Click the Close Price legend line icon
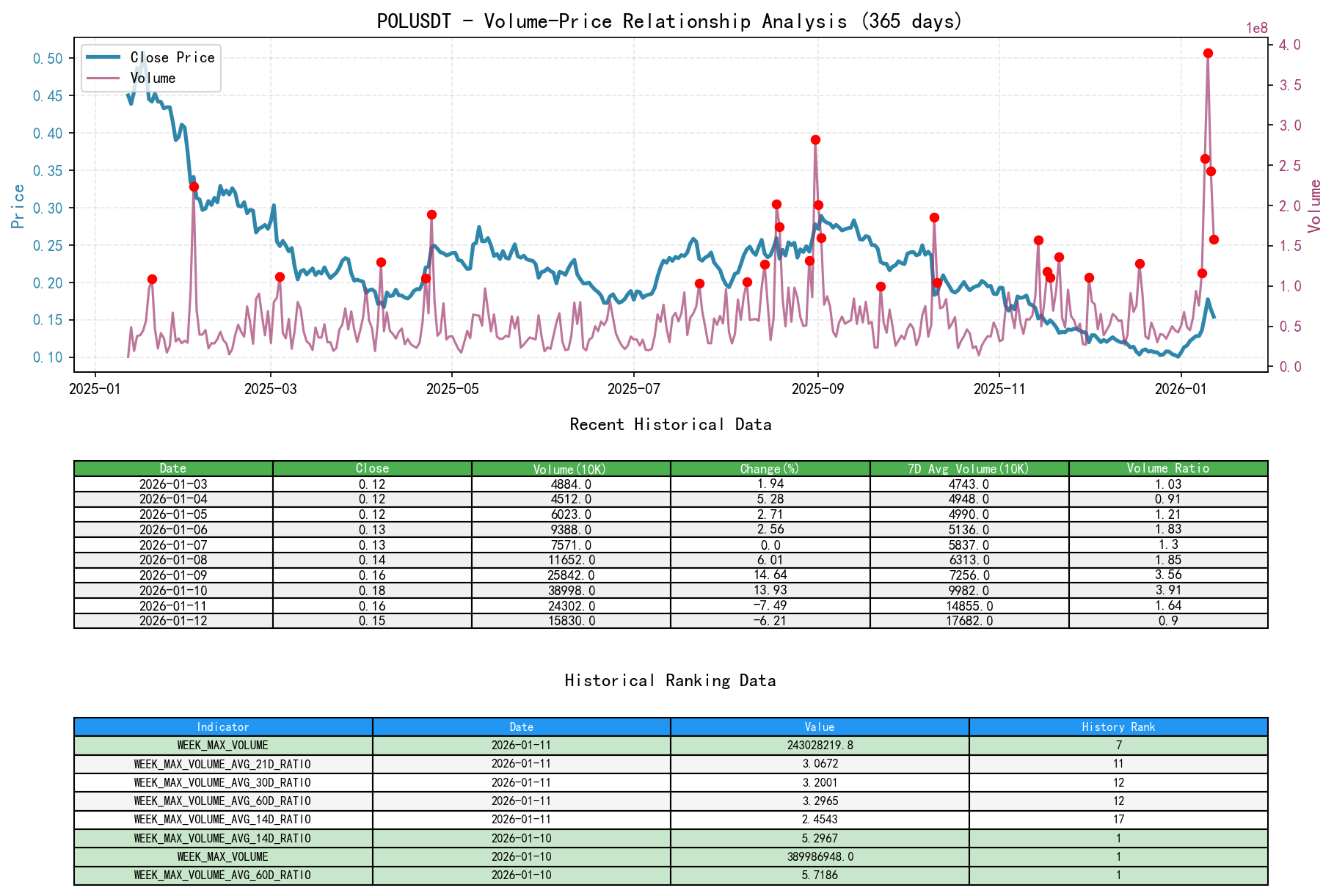 (105, 57)
